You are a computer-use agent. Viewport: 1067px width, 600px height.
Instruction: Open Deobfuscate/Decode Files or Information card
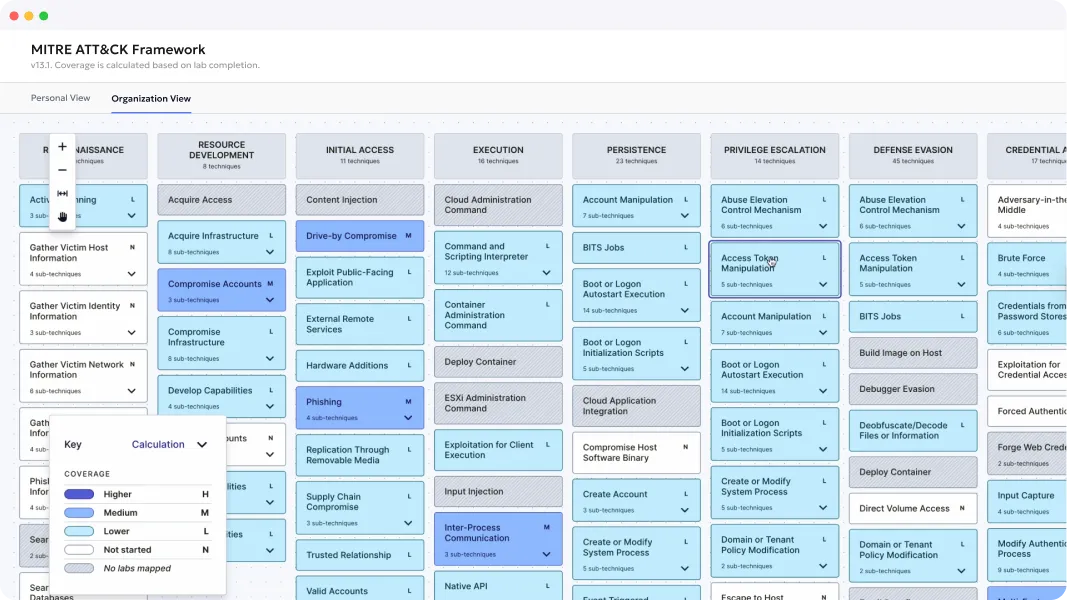pyautogui.click(x=913, y=431)
